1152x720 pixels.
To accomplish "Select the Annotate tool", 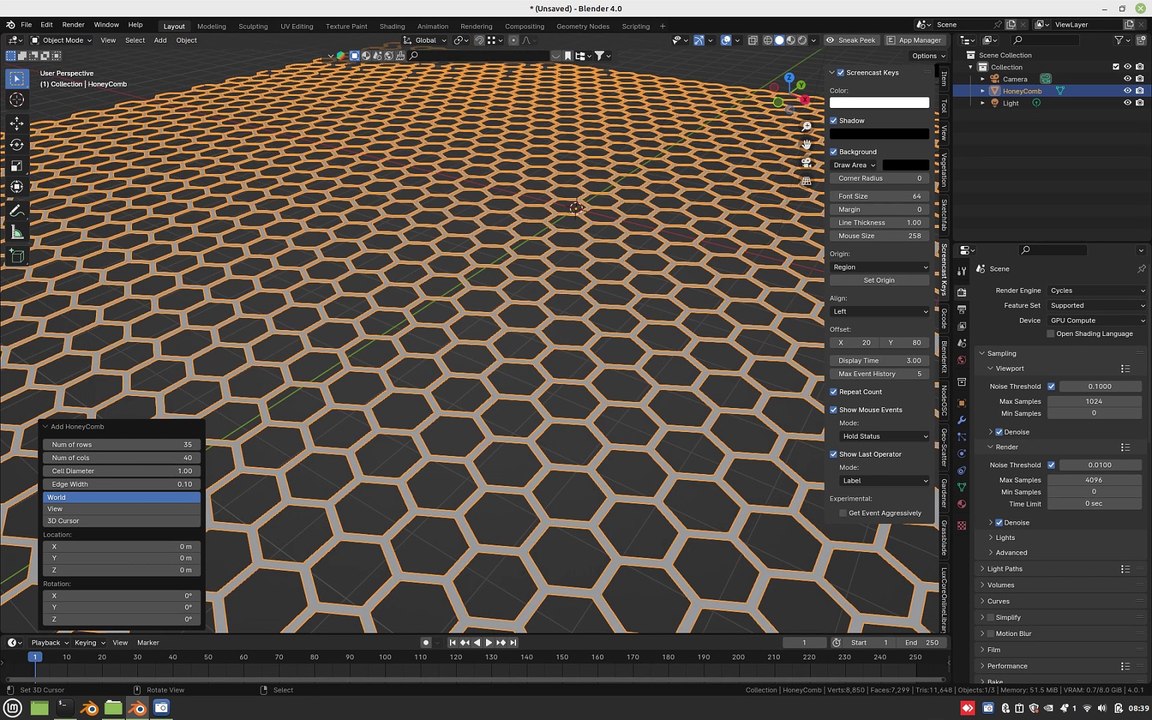I will [x=17, y=212].
